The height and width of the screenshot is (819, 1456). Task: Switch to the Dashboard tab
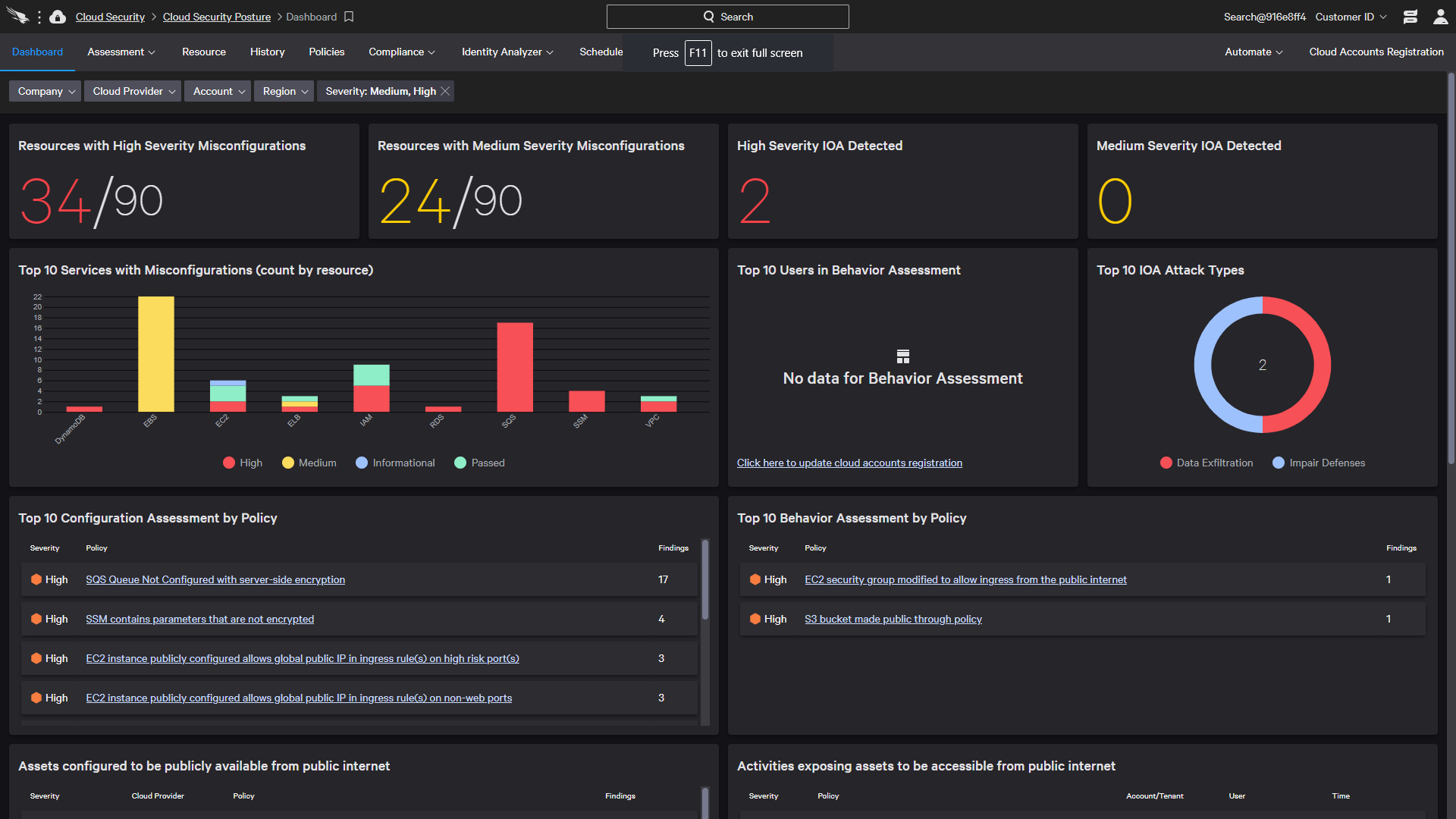click(x=37, y=52)
